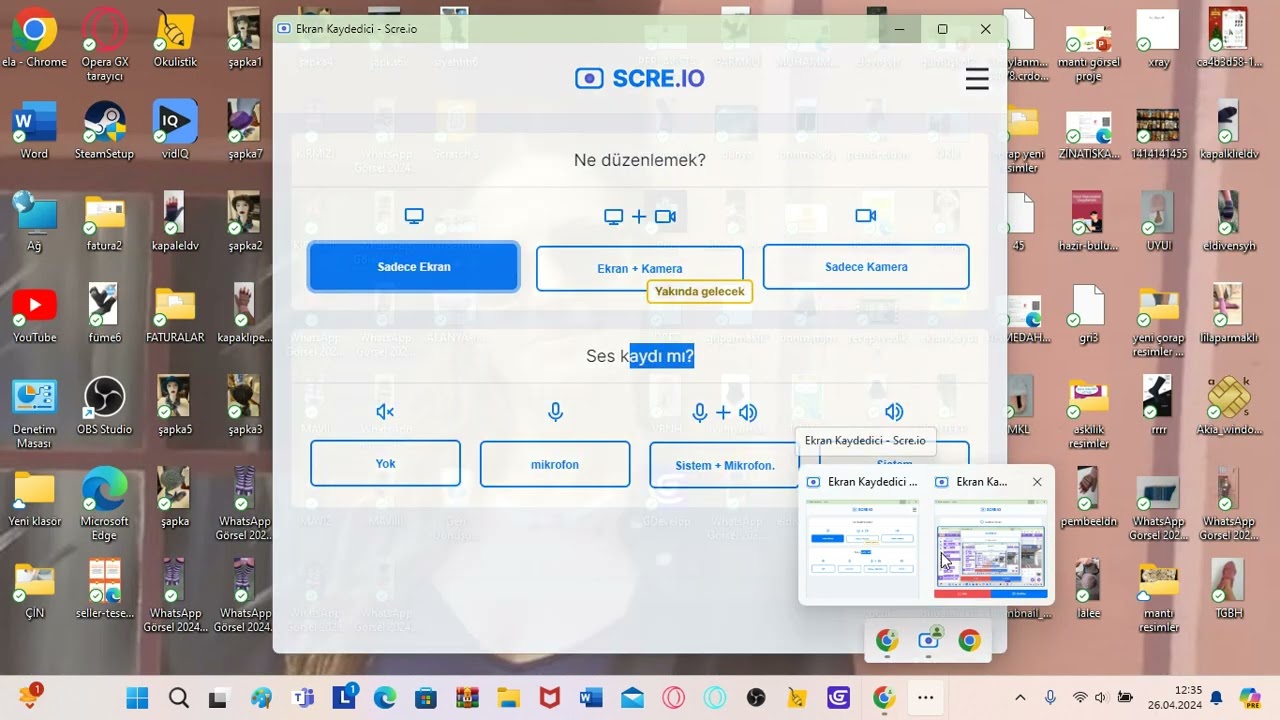1280x720 pixels.
Task: Open notification bell in tray
Action: (x=1216, y=698)
